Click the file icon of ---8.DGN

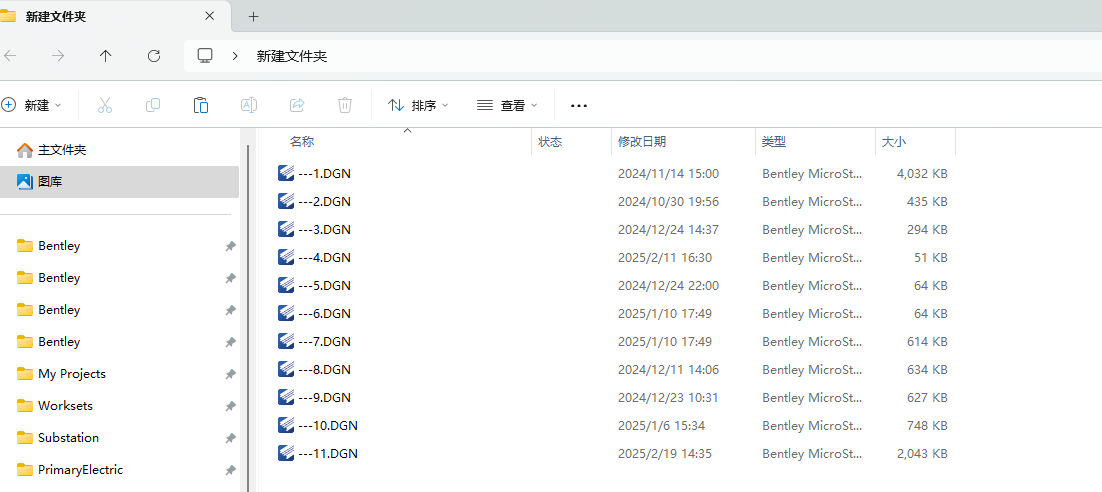click(286, 369)
